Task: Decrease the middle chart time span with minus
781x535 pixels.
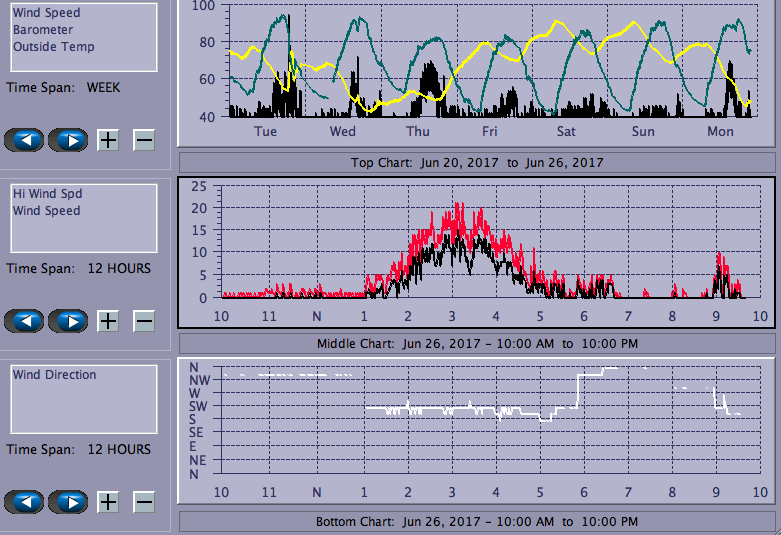Action: [x=144, y=321]
